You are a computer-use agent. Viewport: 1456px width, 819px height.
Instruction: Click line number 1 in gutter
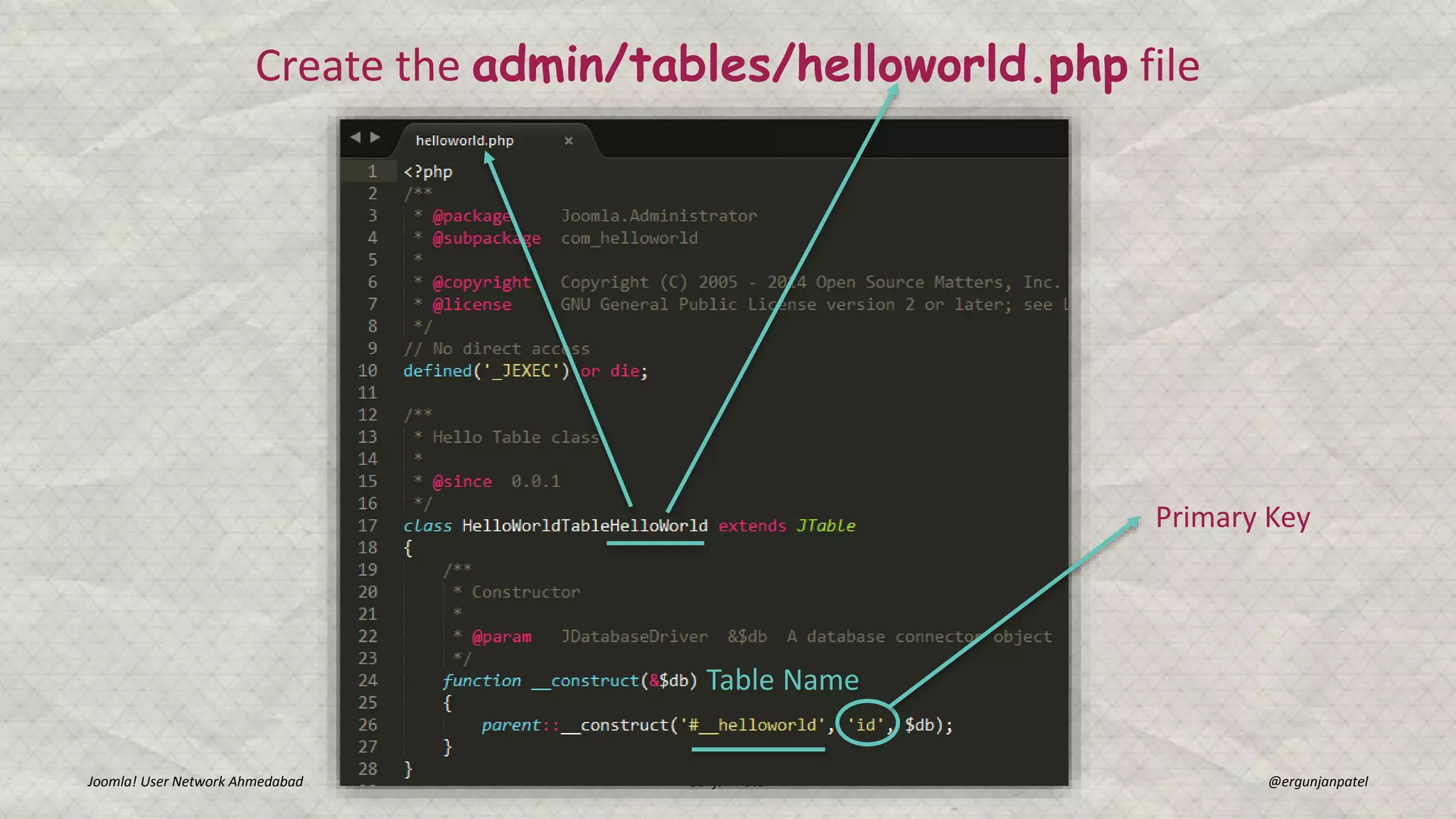pos(372,171)
